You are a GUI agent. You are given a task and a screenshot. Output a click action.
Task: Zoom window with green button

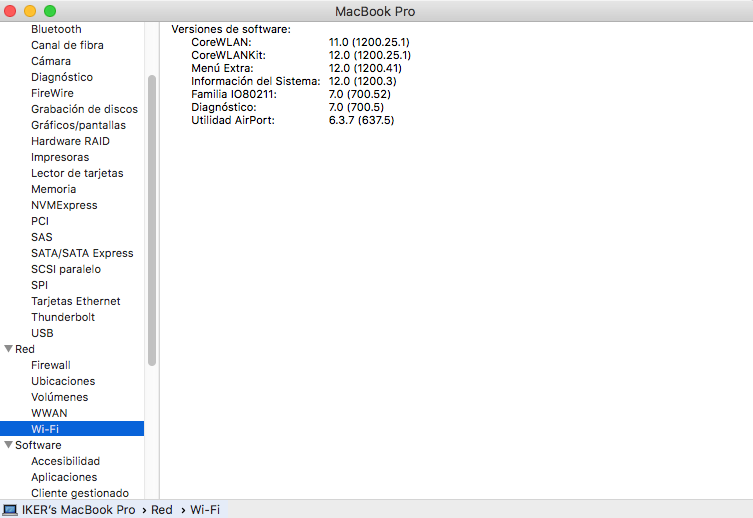pos(50,11)
